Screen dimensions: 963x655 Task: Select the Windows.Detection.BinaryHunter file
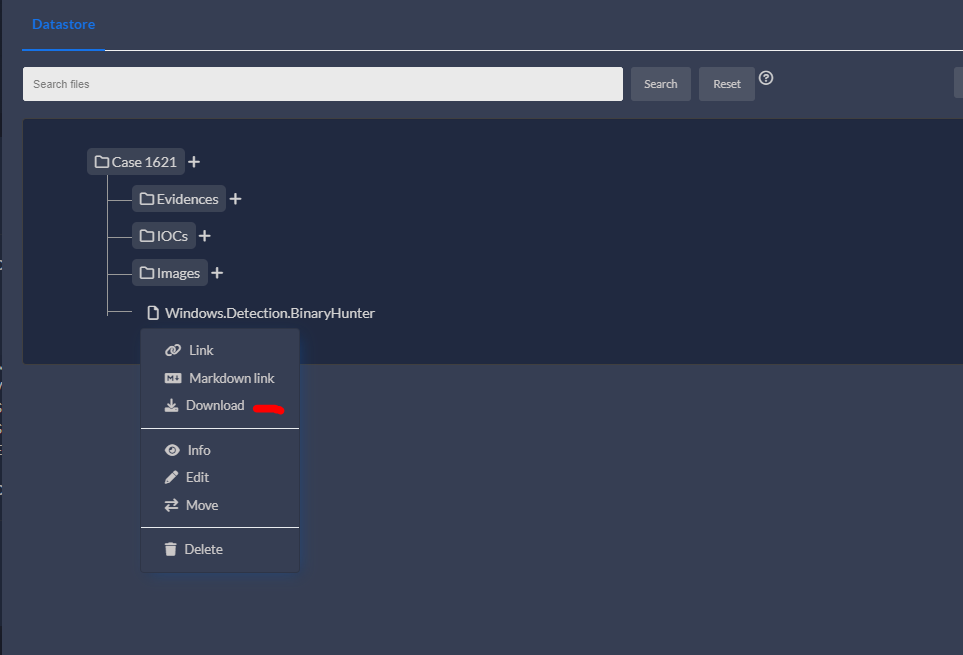[x=270, y=312]
